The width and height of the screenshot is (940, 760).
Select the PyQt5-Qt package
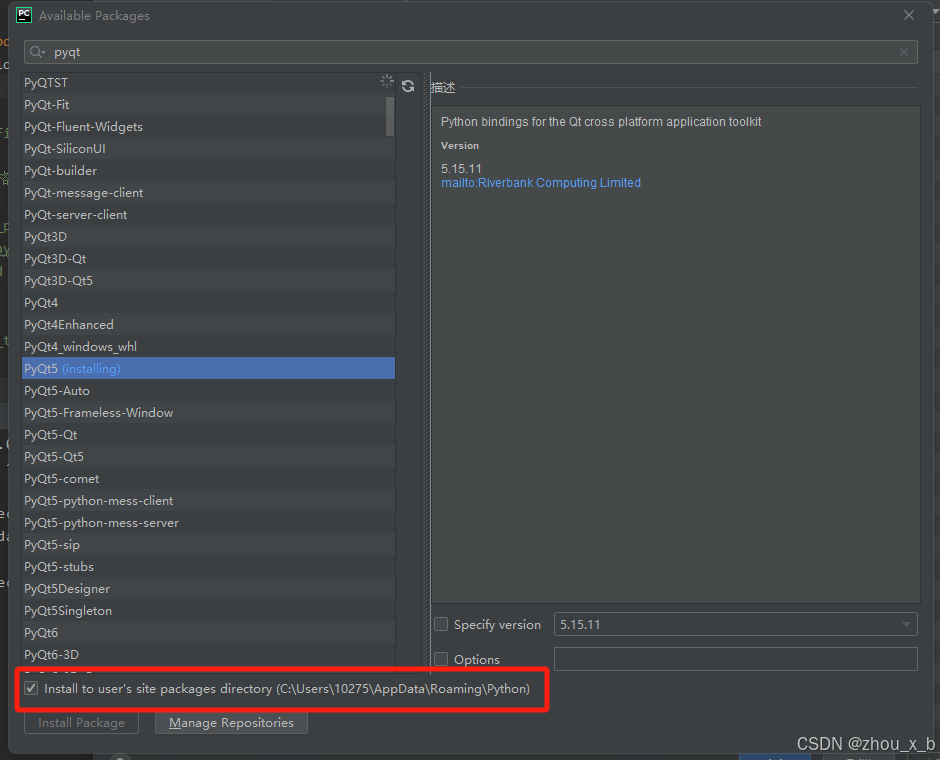click(x=208, y=435)
